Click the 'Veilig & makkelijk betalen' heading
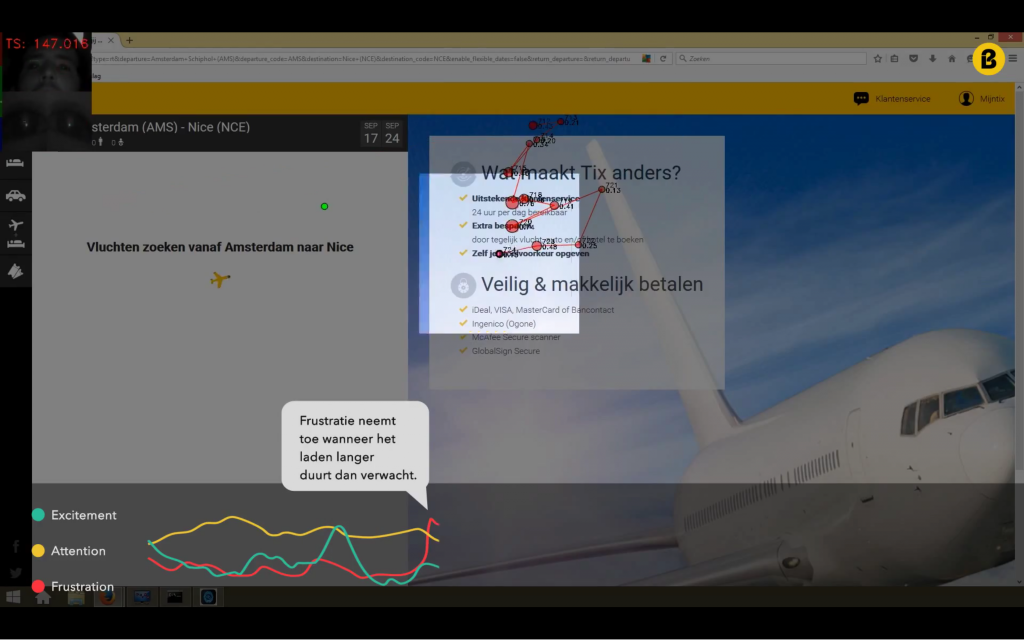This screenshot has width=1024, height=640. coord(592,284)
